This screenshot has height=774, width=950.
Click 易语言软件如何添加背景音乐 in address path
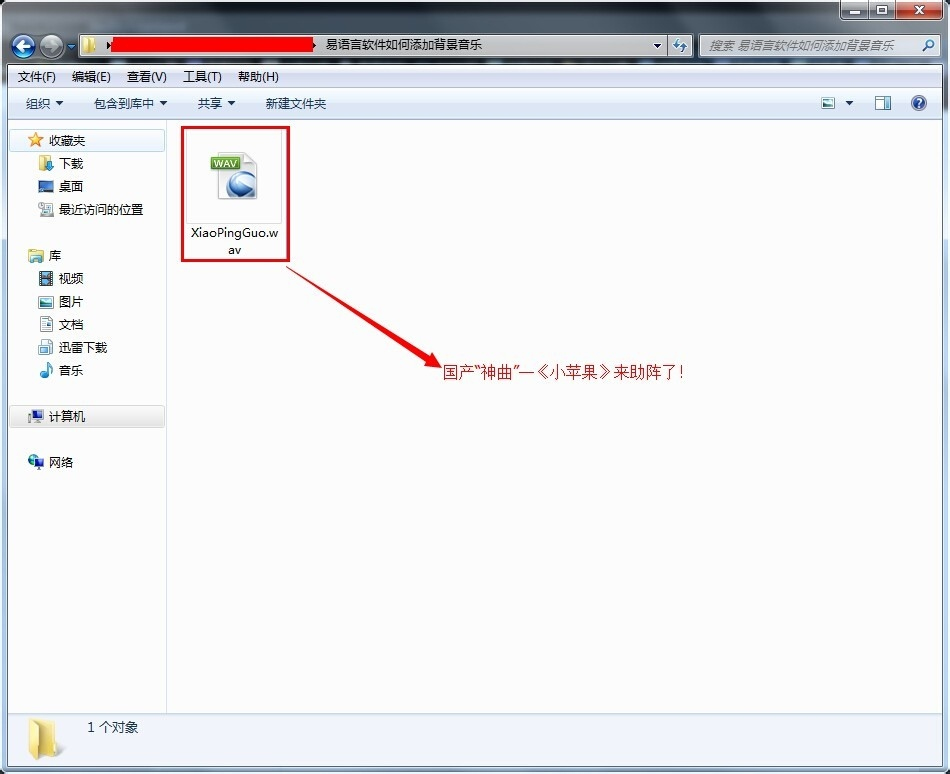point(404,45)
